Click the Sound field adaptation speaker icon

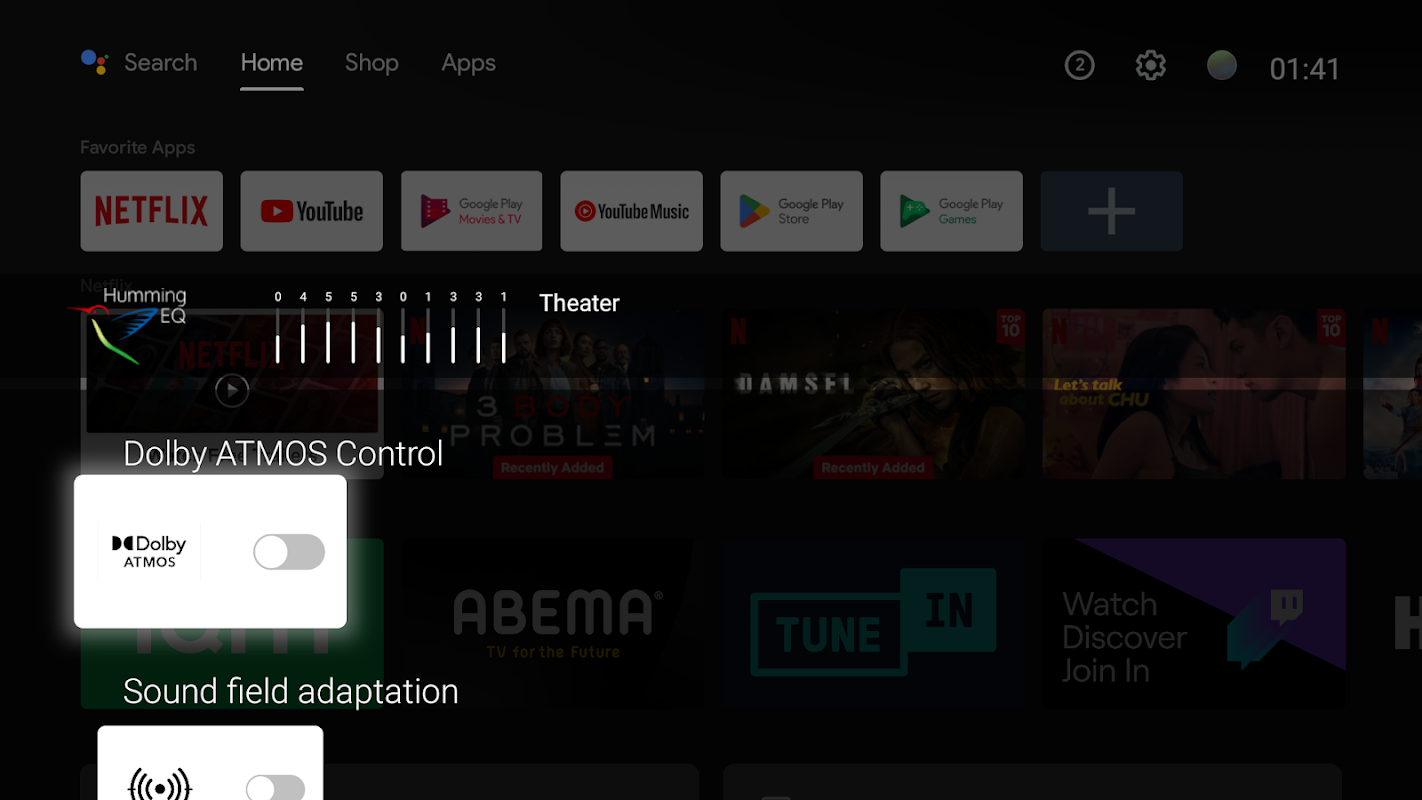pyautogui.click(x=160, y=785)
